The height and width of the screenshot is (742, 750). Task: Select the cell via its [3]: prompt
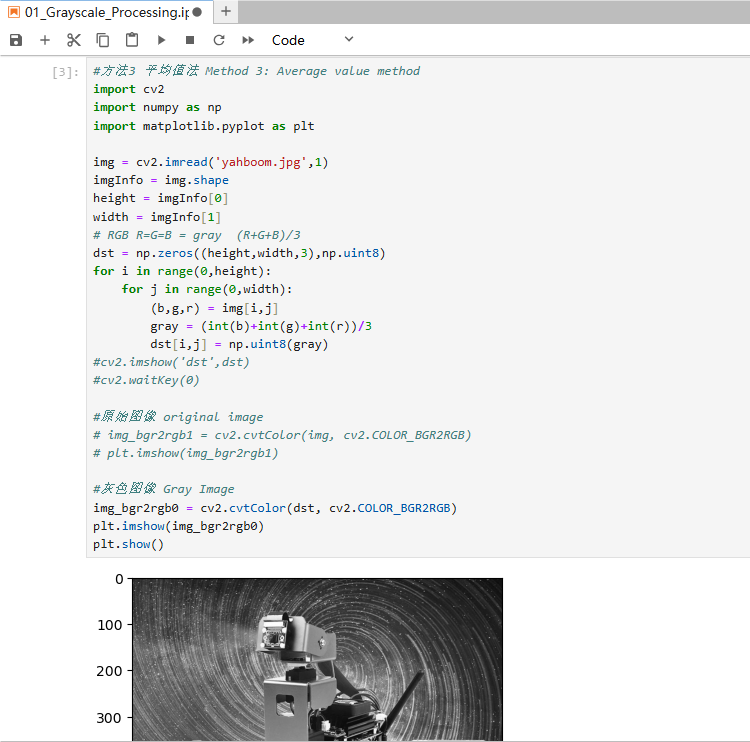point(65,72)
